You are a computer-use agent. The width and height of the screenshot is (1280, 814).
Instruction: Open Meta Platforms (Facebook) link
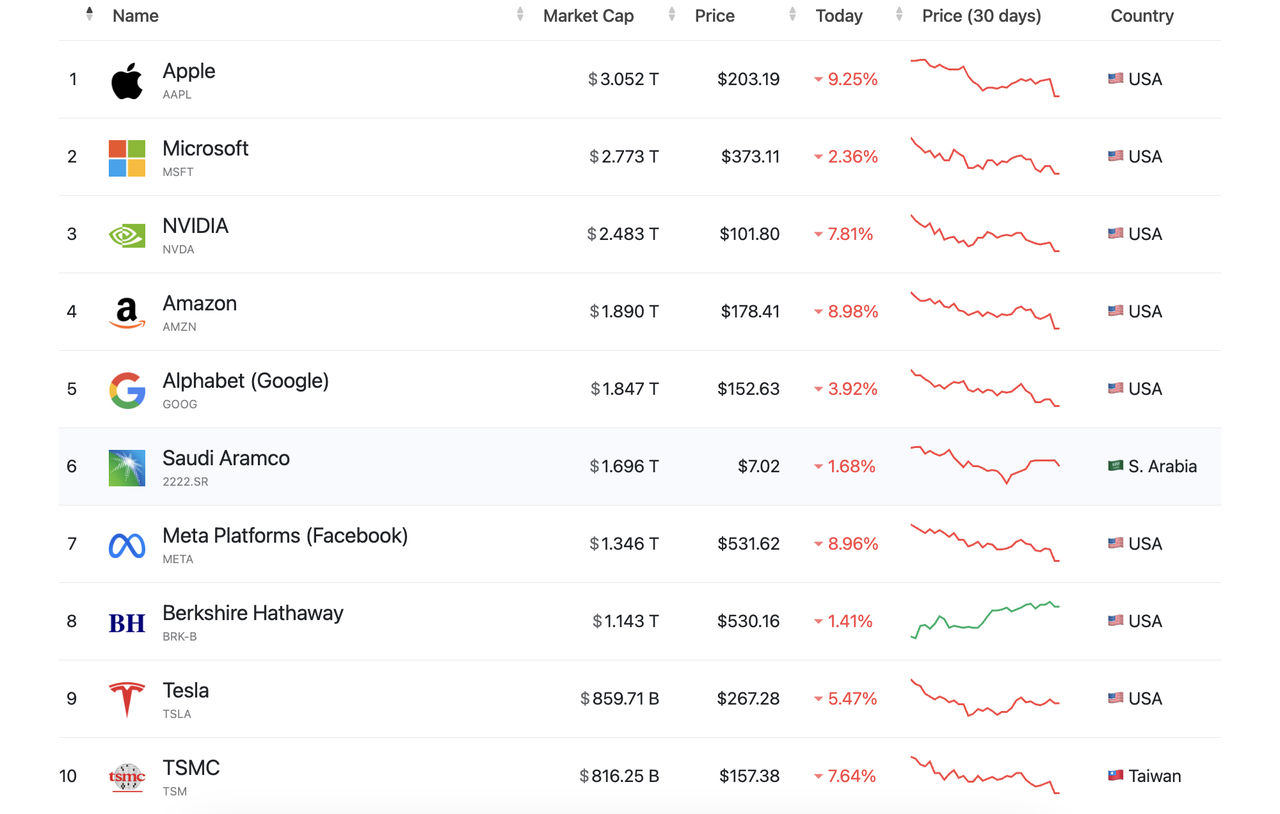285,536
